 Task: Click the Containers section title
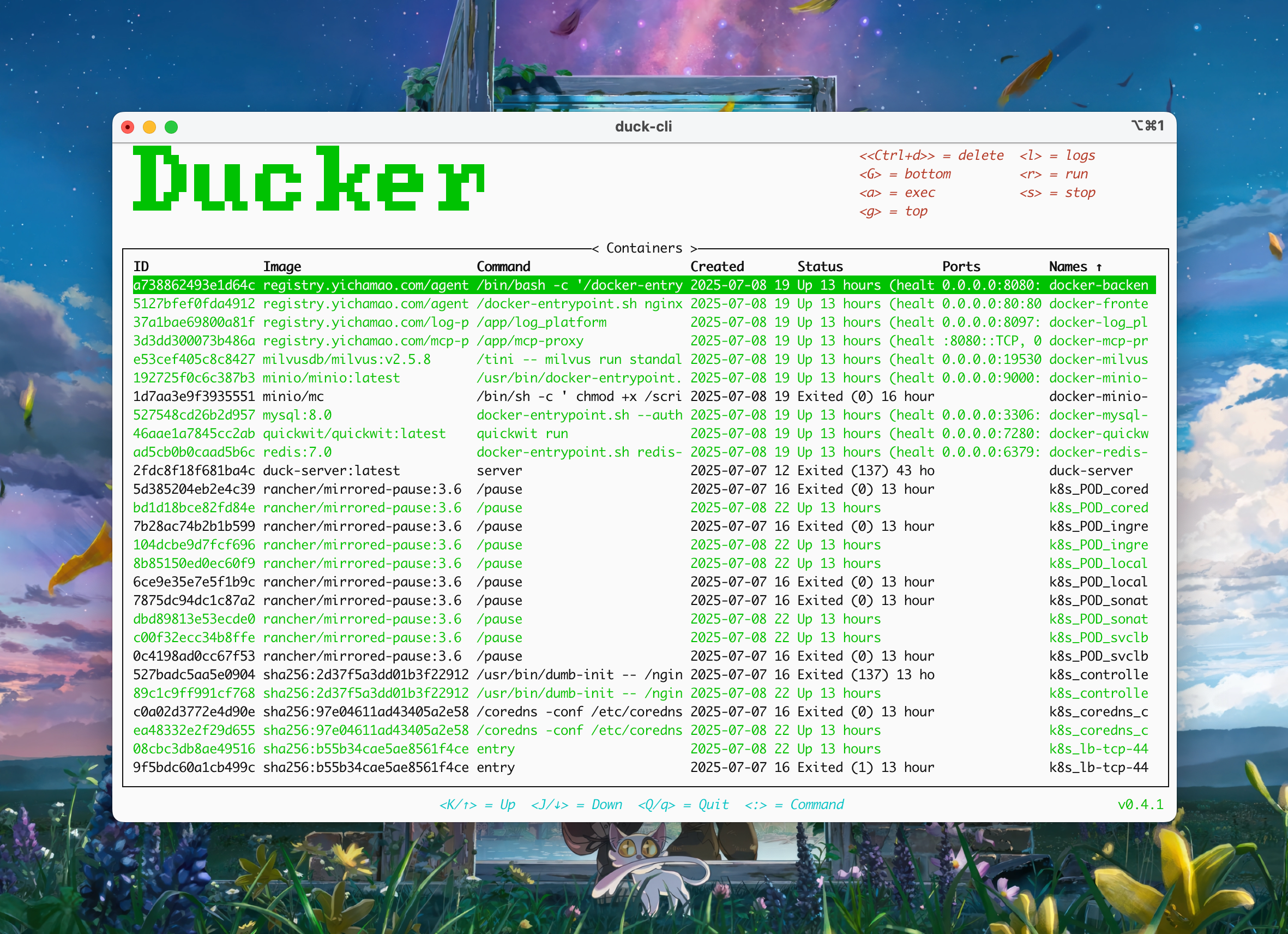[x=644, y=248]
